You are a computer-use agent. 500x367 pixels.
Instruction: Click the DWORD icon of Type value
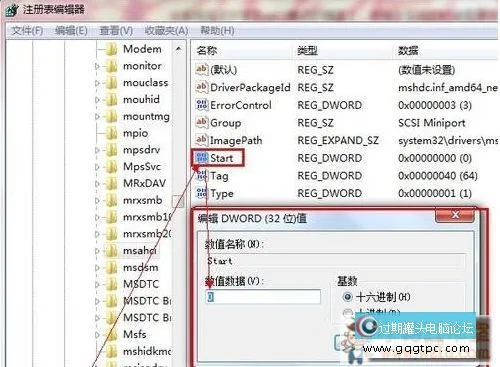point(202,193)
